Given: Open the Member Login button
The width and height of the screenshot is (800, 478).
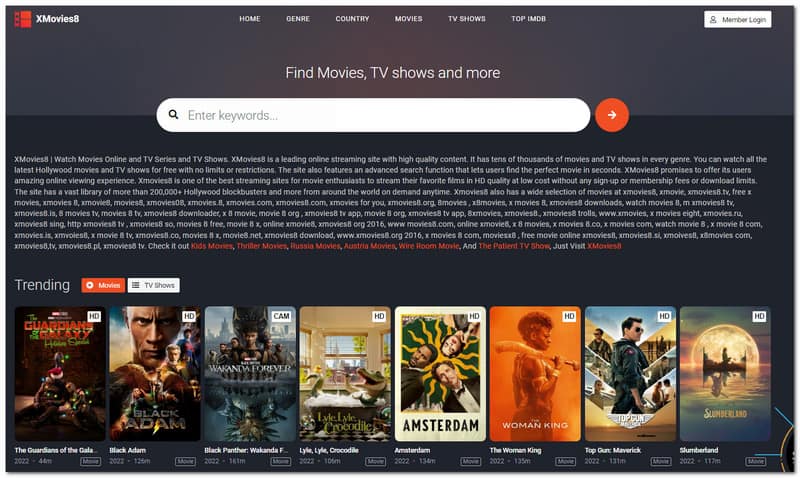Looking at the screenshot, I should [737, 19].
